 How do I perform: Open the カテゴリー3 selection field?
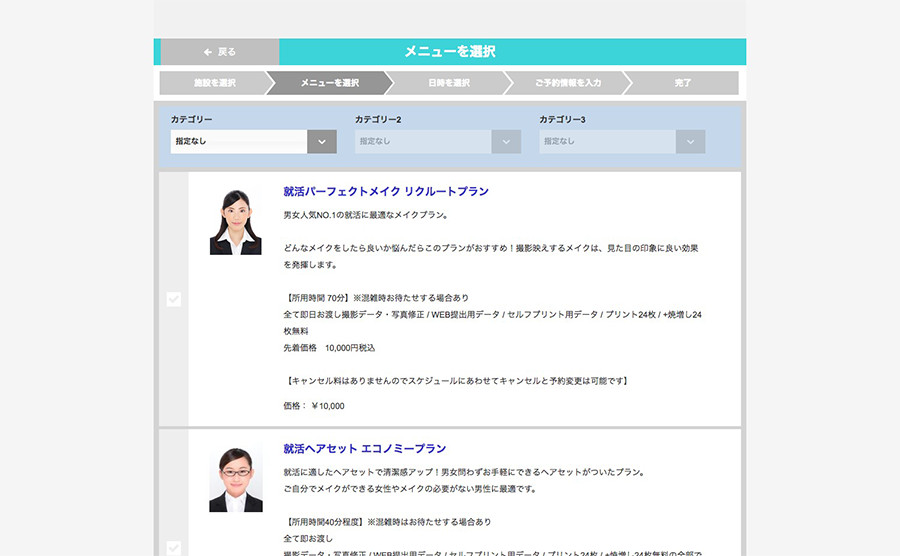coord(607,142)
